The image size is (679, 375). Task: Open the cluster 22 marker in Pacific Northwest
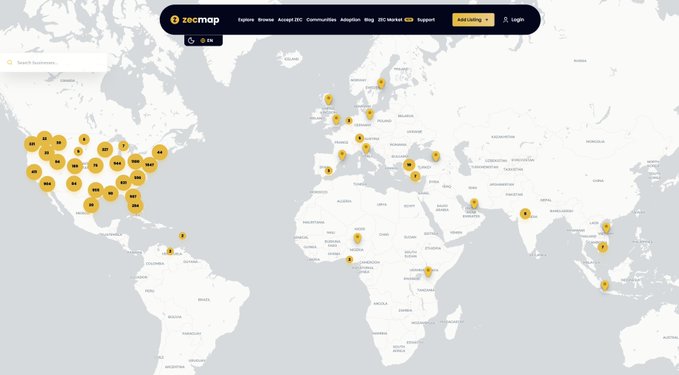click(44, 139)
